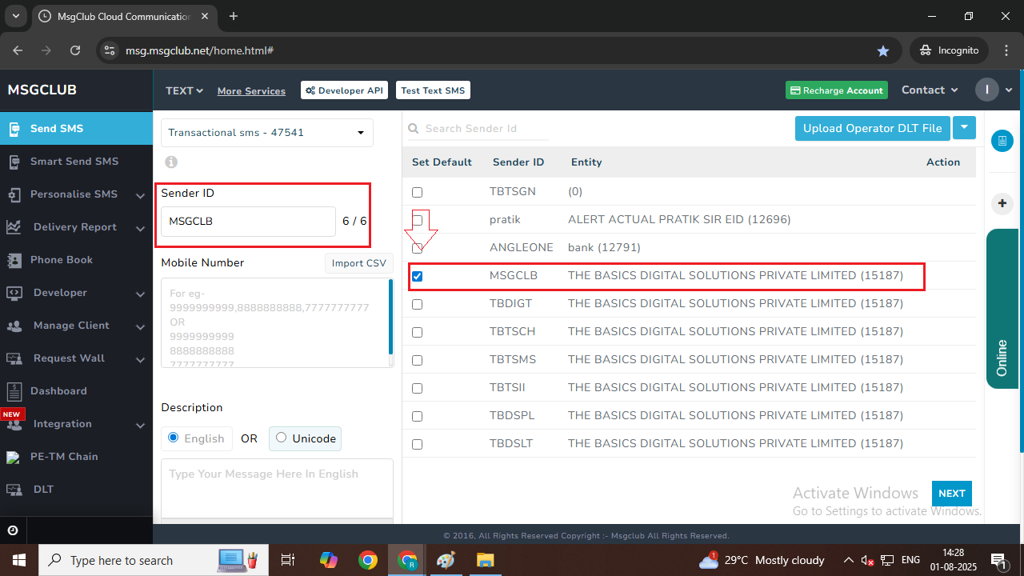Click the Developer sidebar icon
Viewport: 1024px width, 576px height.
tap(14, 293)
